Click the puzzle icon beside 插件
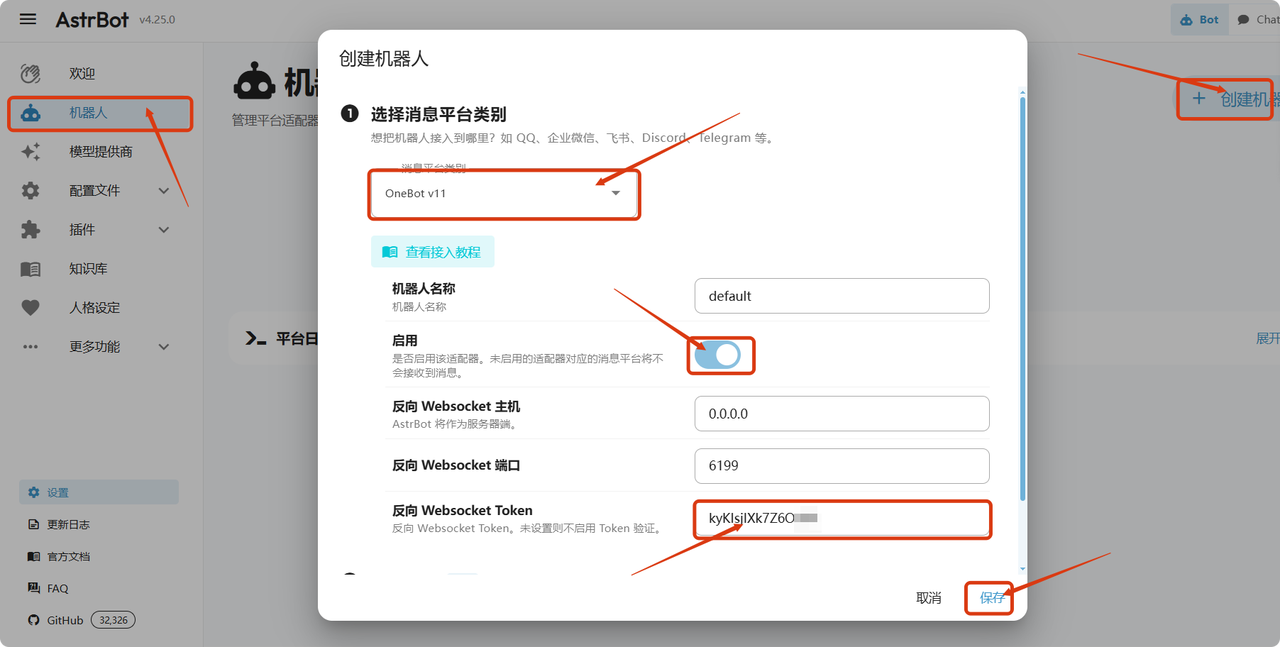The image size is (1280, 647). click(x=31, y=230)
